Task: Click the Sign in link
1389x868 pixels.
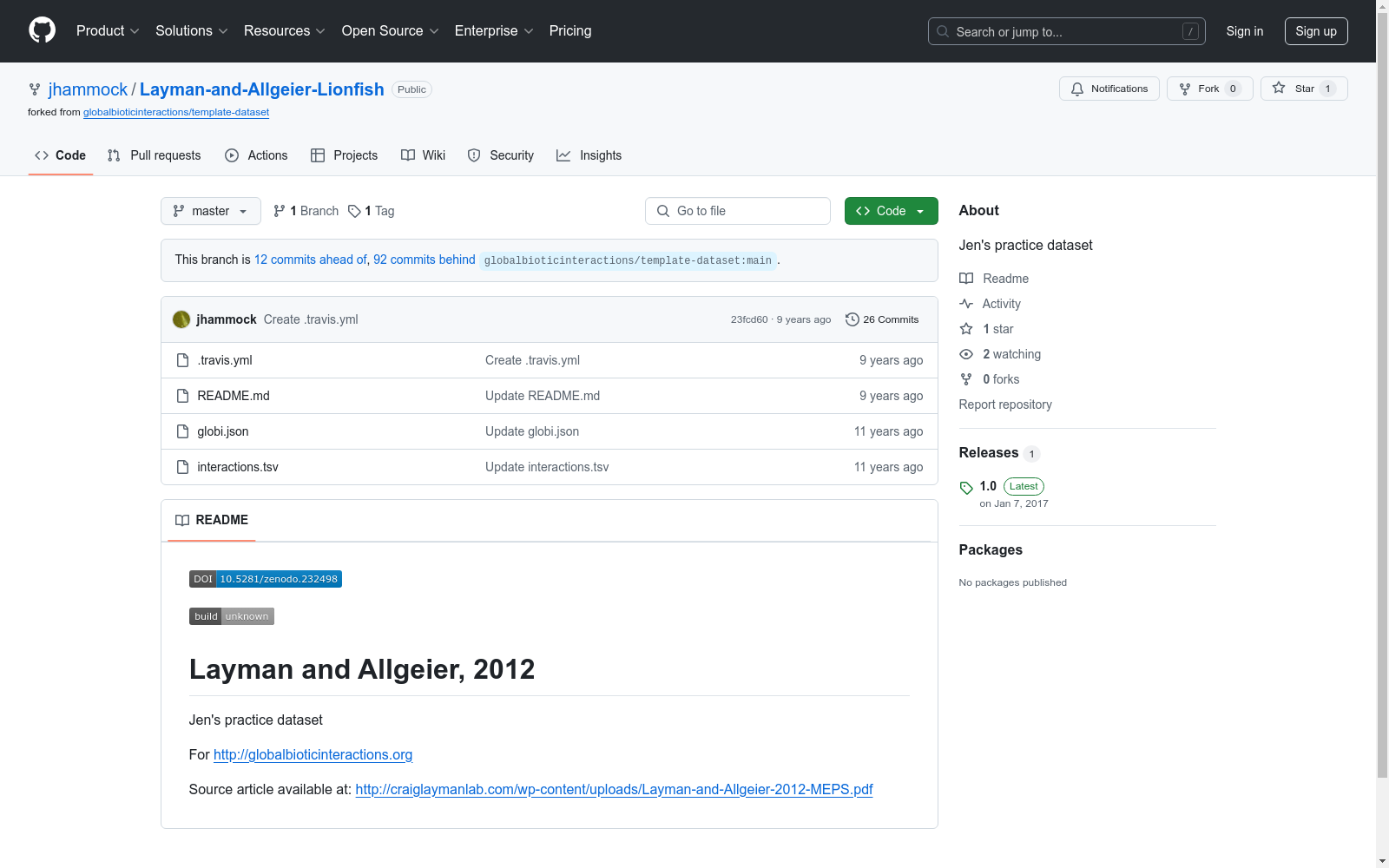Action: (1245, 31)
